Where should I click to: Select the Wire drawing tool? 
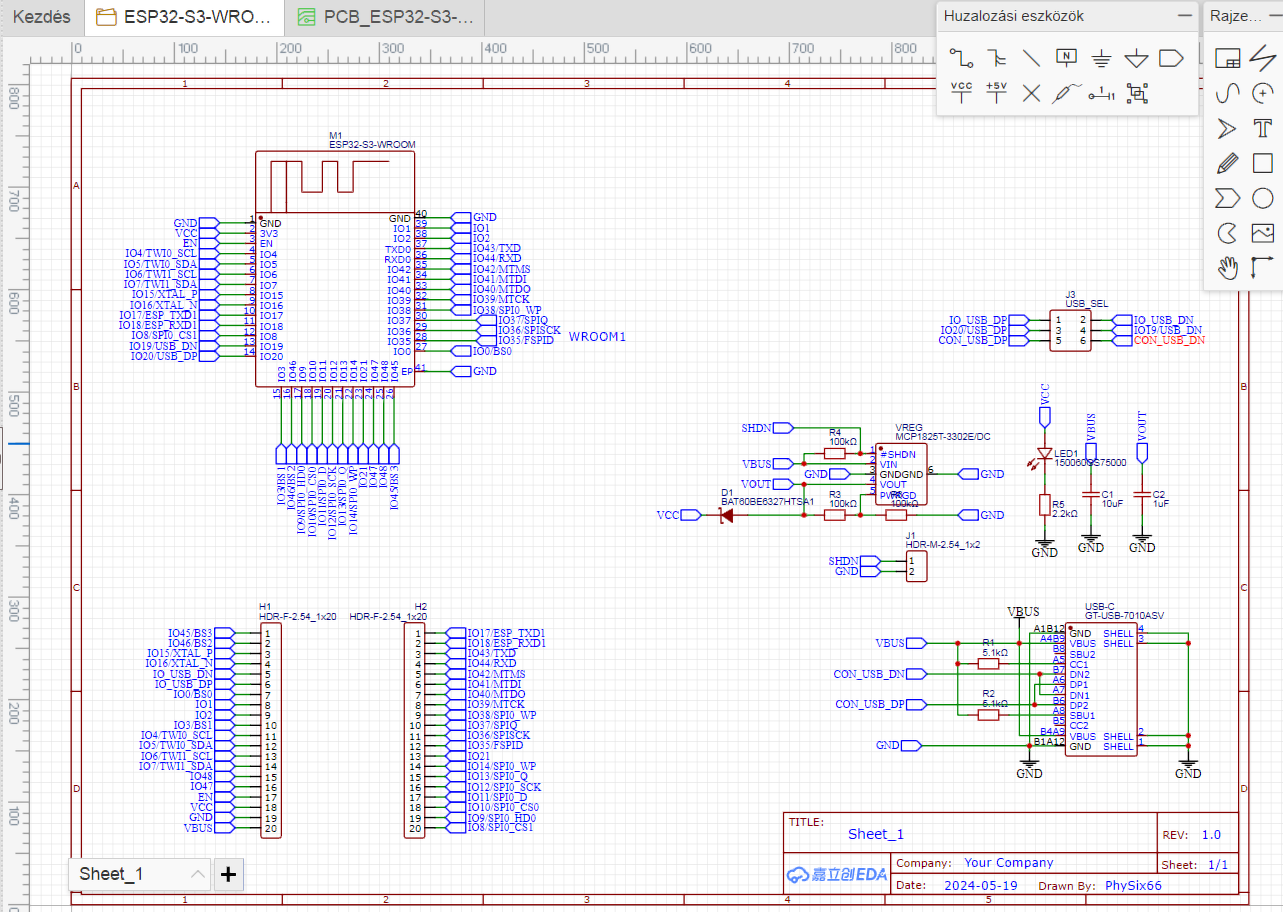click(x=961, y=58)
